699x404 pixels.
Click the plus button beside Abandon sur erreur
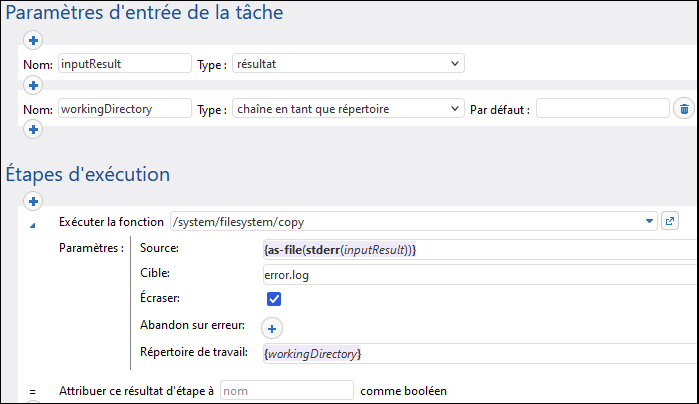click(x=273, y=327)
